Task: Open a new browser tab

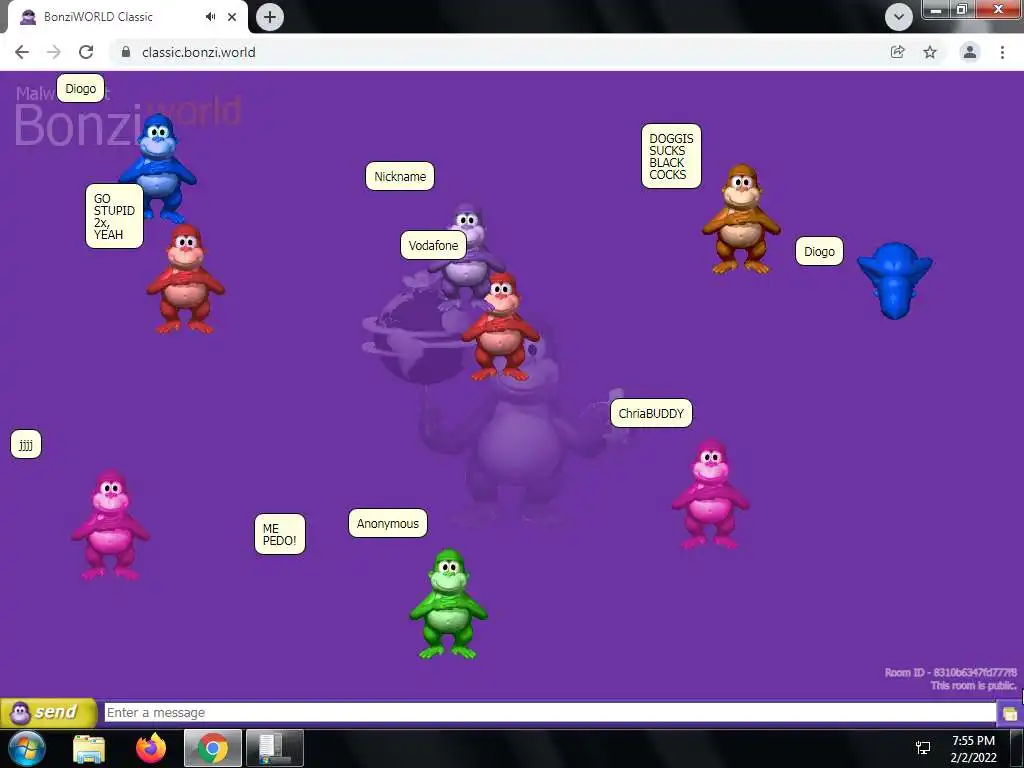Action: [270, 17]
